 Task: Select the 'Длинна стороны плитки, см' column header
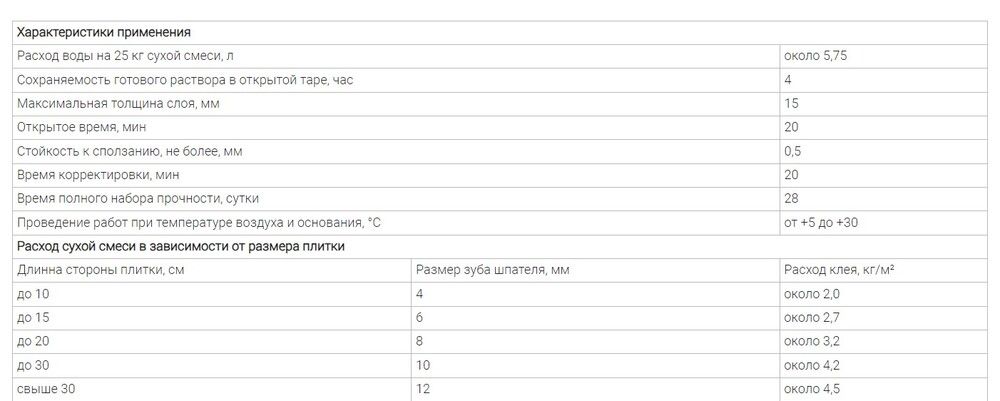(x=101, y=270)
